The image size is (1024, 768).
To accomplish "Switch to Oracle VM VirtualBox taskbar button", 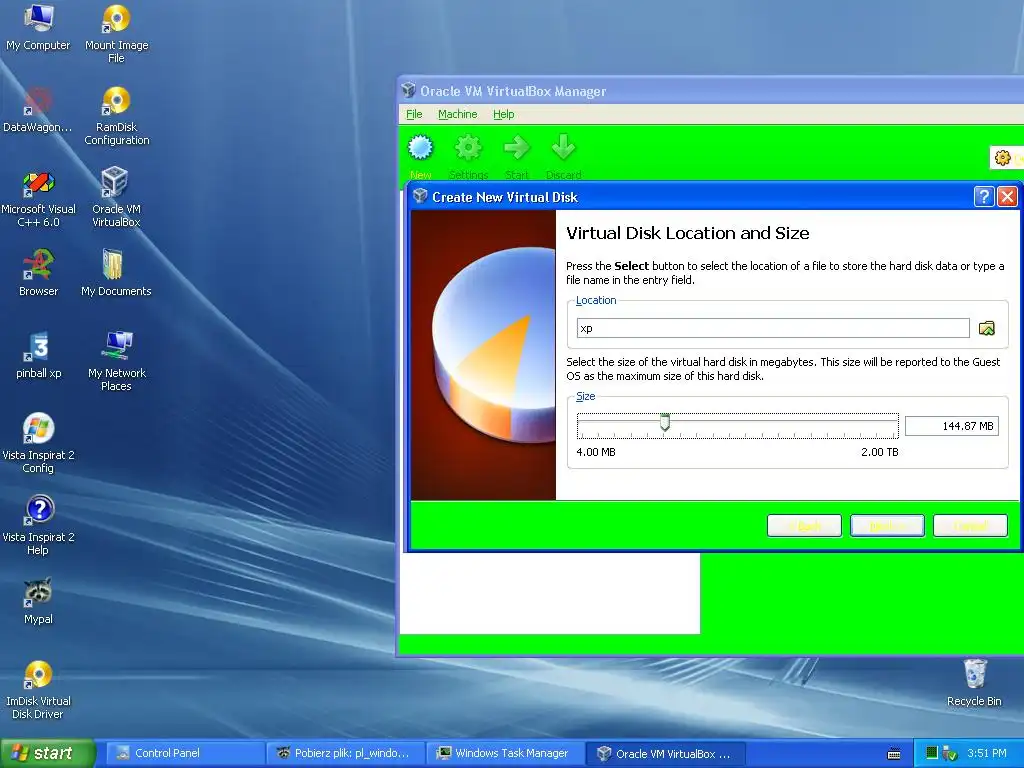I will click(x=665, y=753).
